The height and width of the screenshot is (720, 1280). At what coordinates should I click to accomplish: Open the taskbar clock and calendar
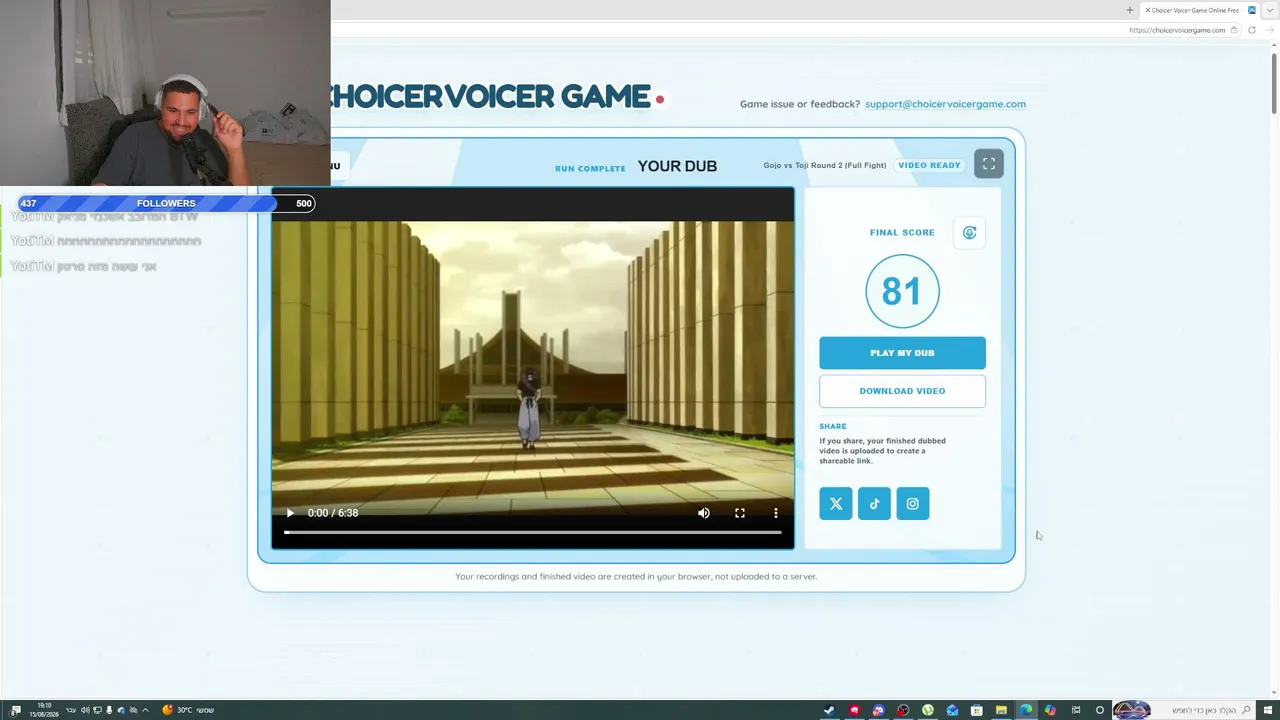[x=44, y=710]
